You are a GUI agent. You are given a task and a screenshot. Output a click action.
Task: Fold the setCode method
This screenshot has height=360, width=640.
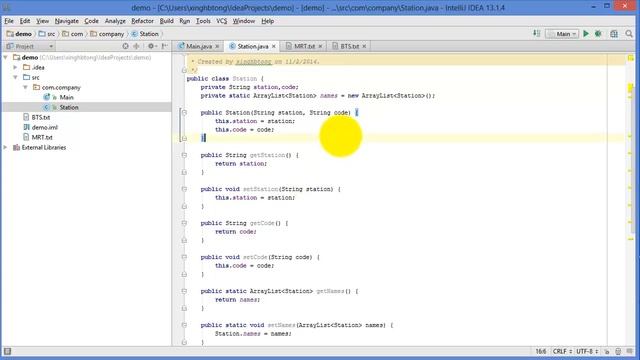(184, 257)
